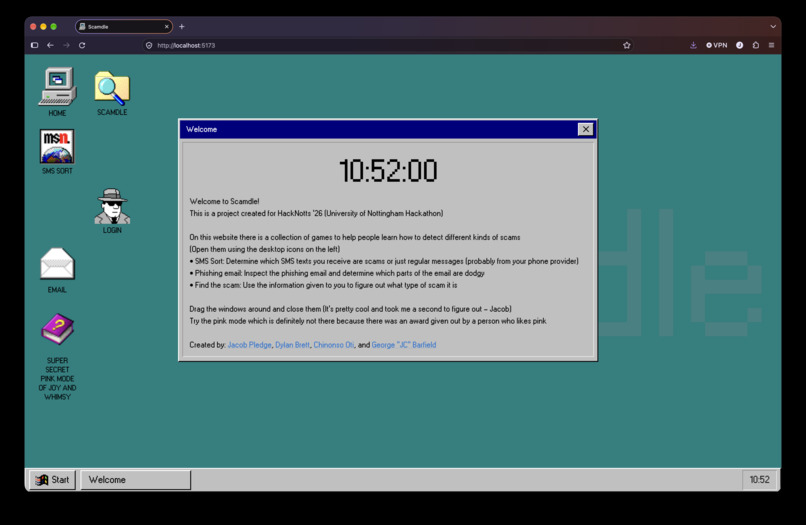Expand the tab list chevron
The width and height of the screenshot is (806, 525).
point(773,26)
